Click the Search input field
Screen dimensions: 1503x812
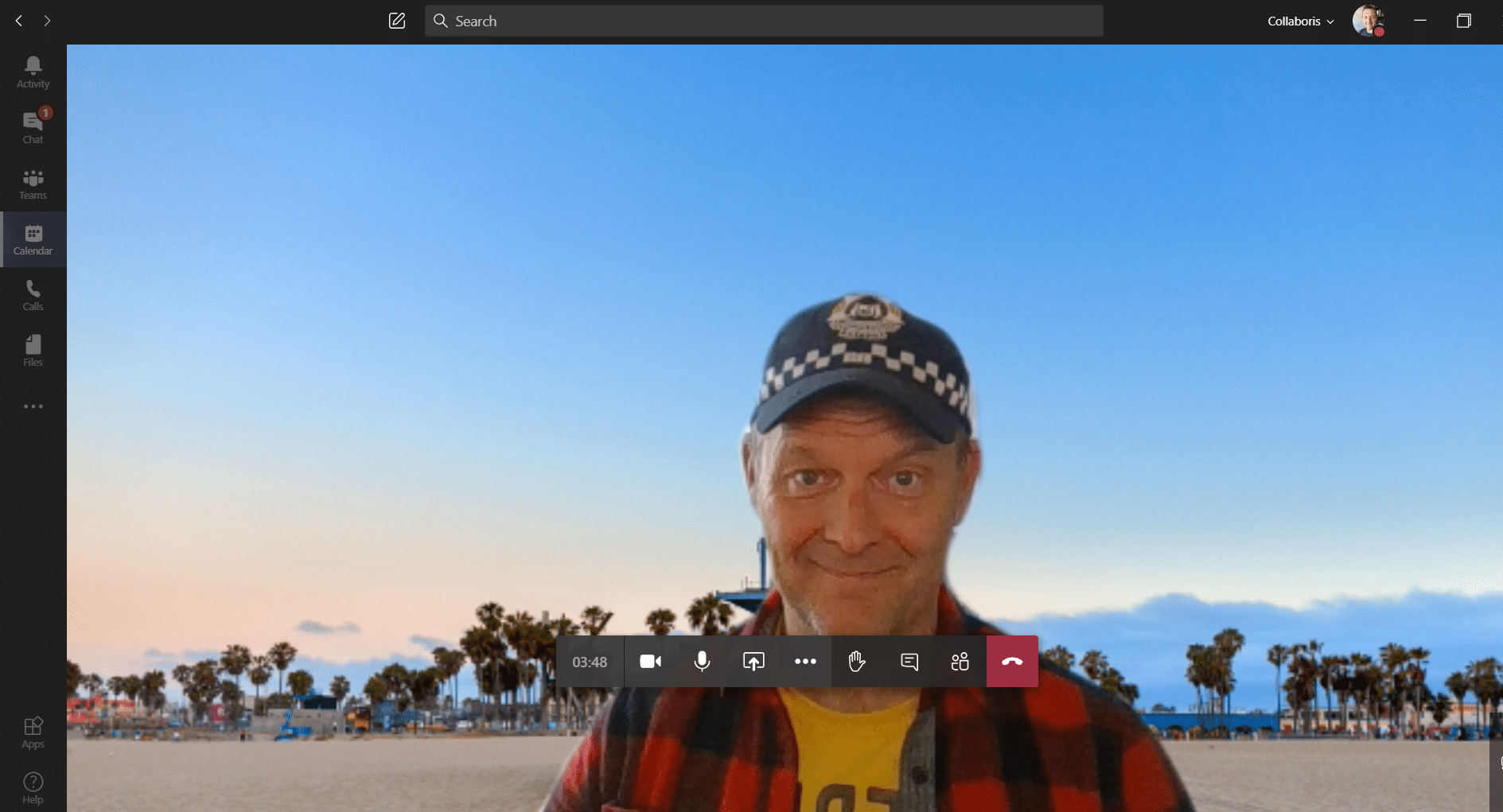click(764, 21)
